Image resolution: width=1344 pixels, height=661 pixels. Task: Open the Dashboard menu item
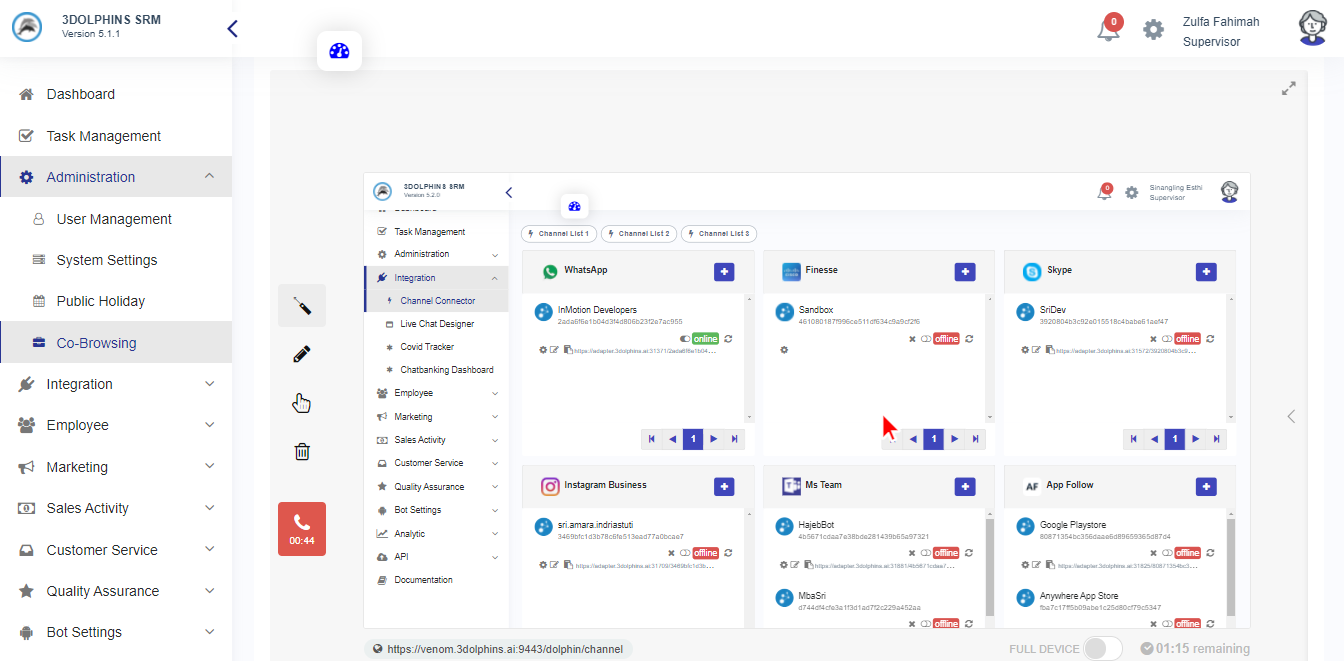click(x=80, y=94)
